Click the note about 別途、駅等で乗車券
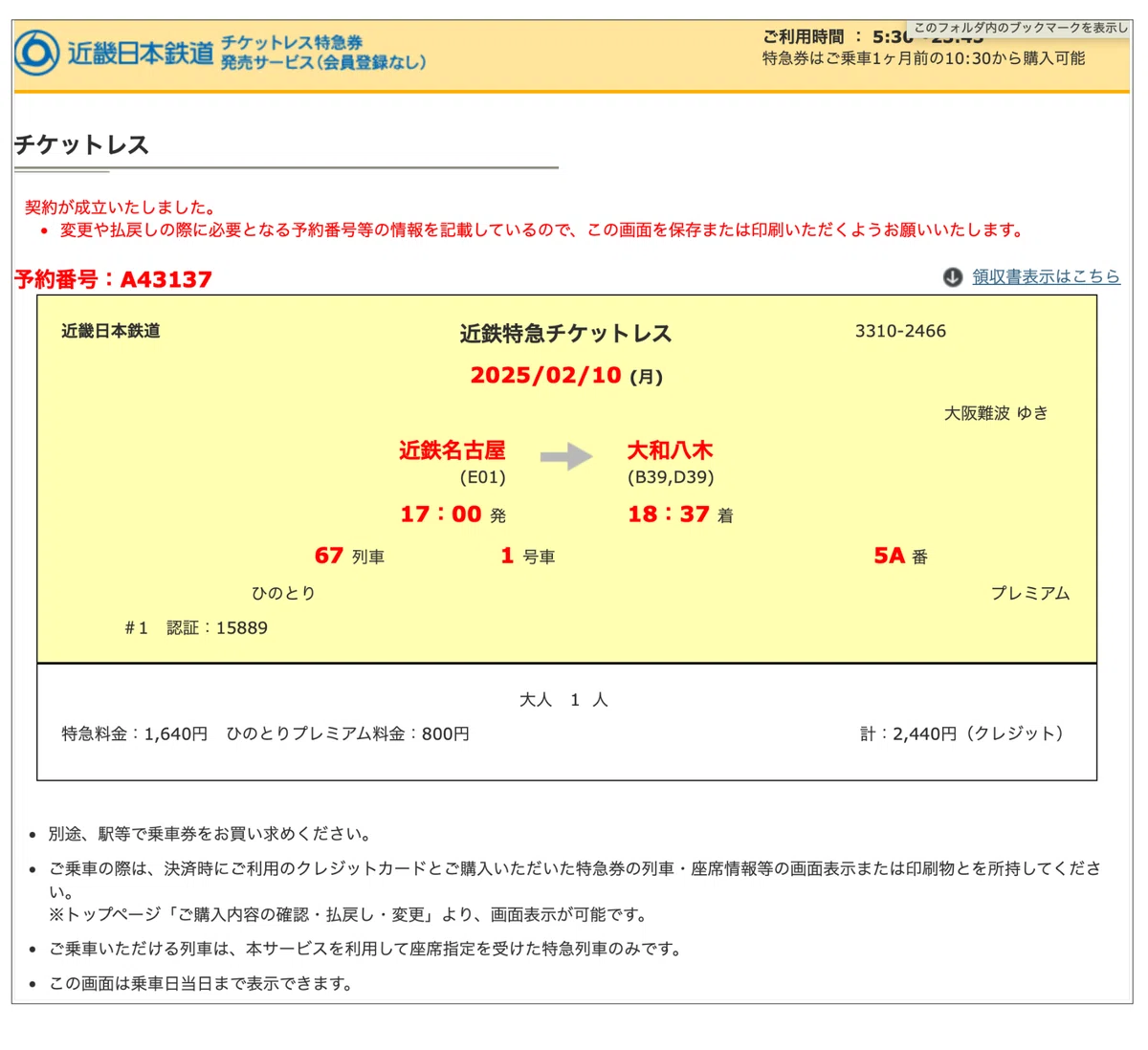The image size is (1148, 1050). 210,834
